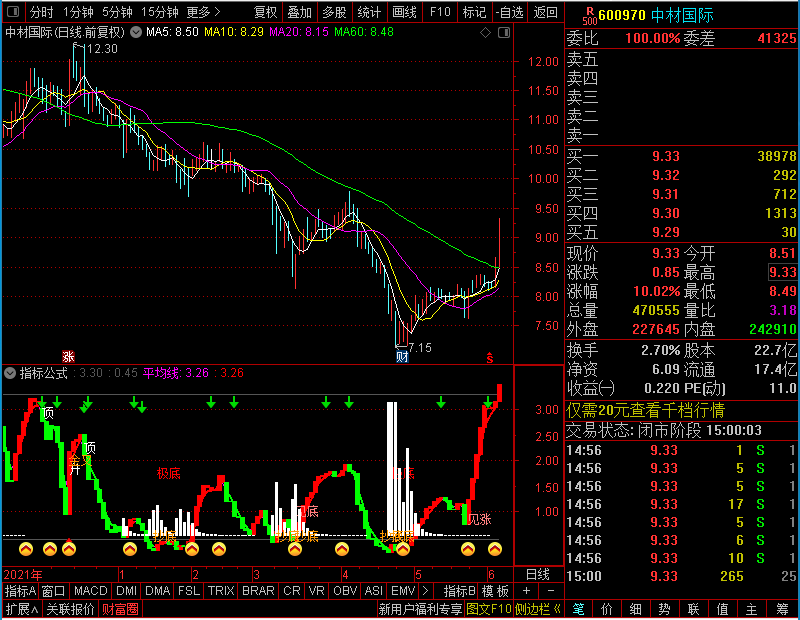Click the red S marker on the price chart
Screen dimensions: 800x620
click(x=490, y=358)
